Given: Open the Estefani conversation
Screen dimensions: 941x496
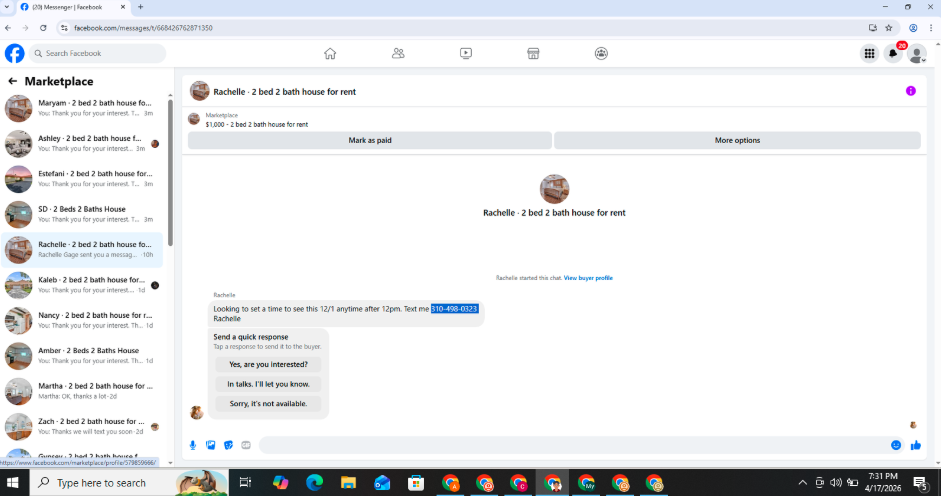Looking at the screenshot, I should 82,179.
